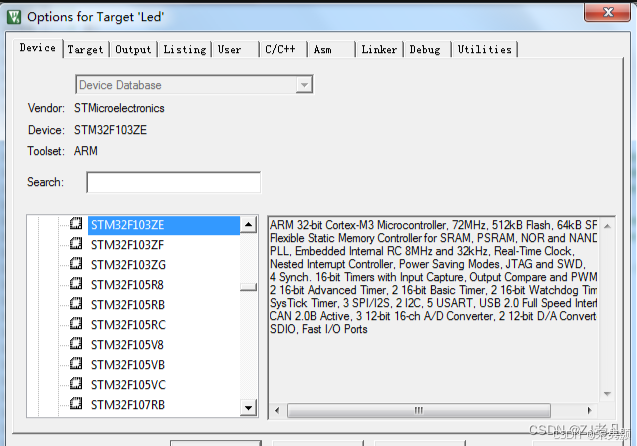The width and height of the screenshot is (637, 446).
Task: Click the ARM toolset value
Action: coord(86,151)
